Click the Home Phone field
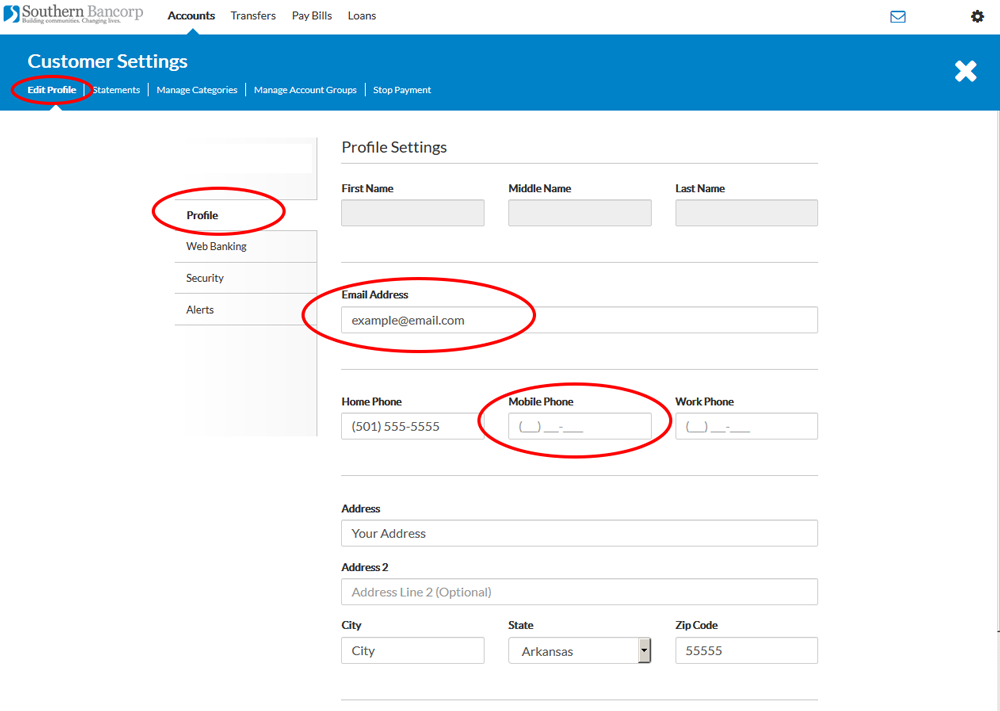Image resolution: width=1000 pixels, height=711 pixels. 413,426
